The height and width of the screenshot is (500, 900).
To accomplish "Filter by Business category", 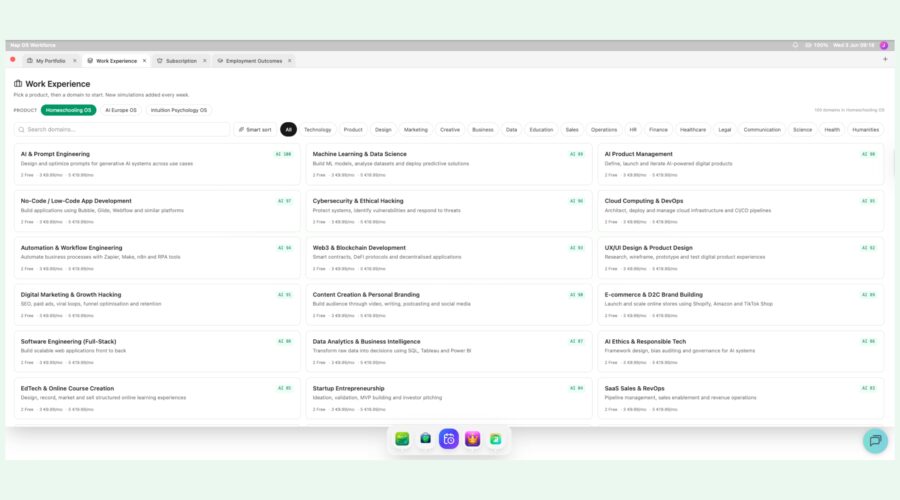I will (x=483, y=130).
